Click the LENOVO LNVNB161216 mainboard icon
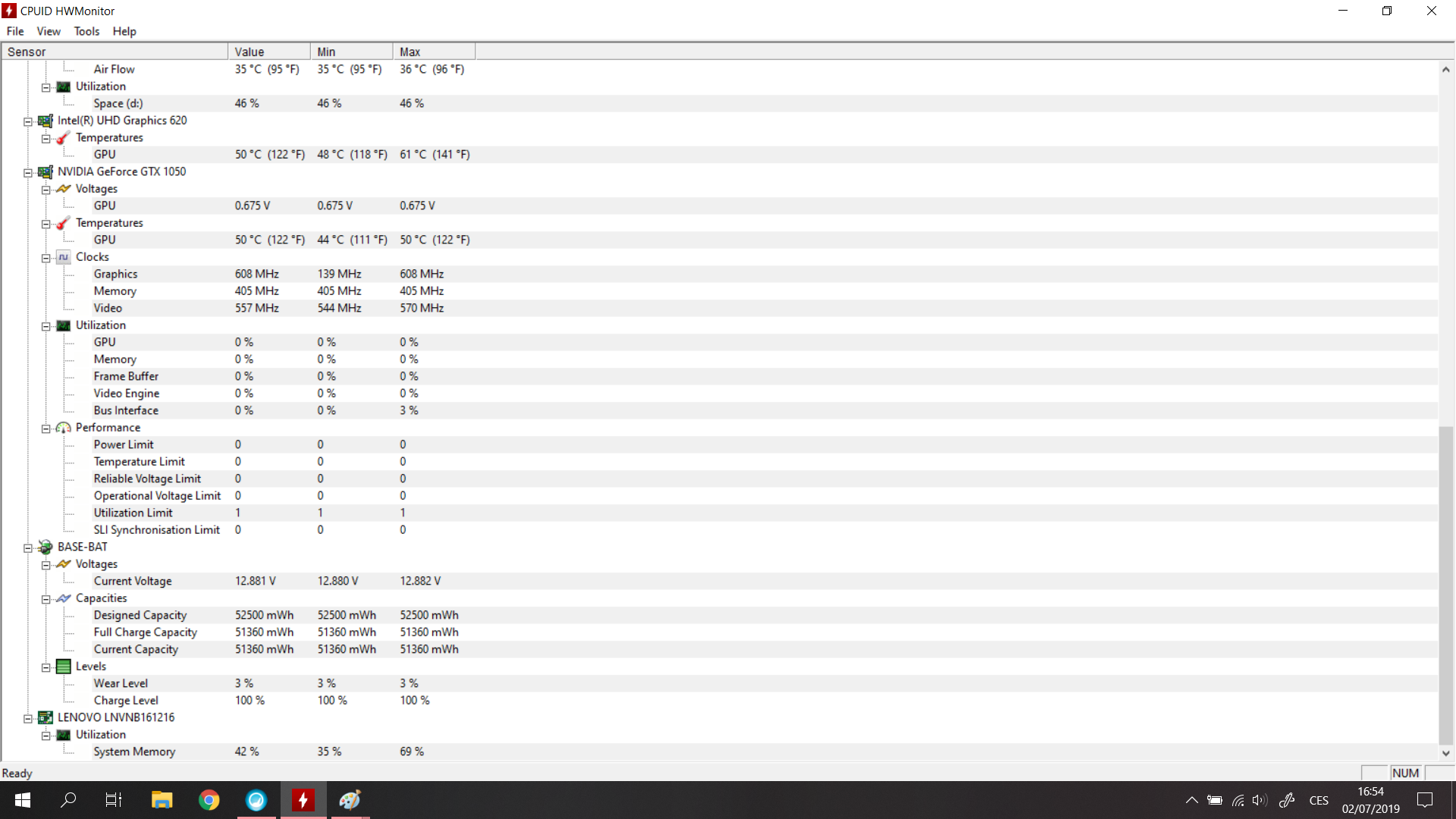Screen dimensions: 1456x819 click(x=45, y=717)
